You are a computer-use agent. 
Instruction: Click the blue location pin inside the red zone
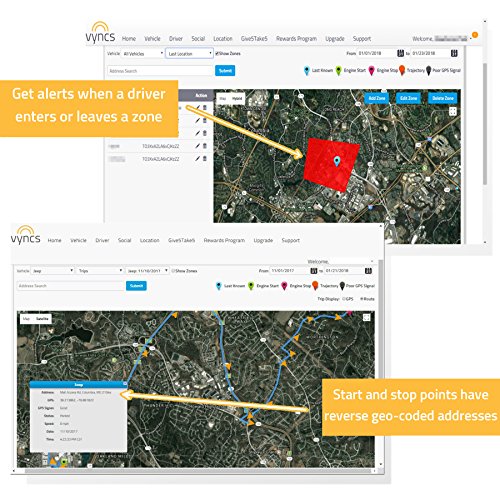tap(337, 161)
